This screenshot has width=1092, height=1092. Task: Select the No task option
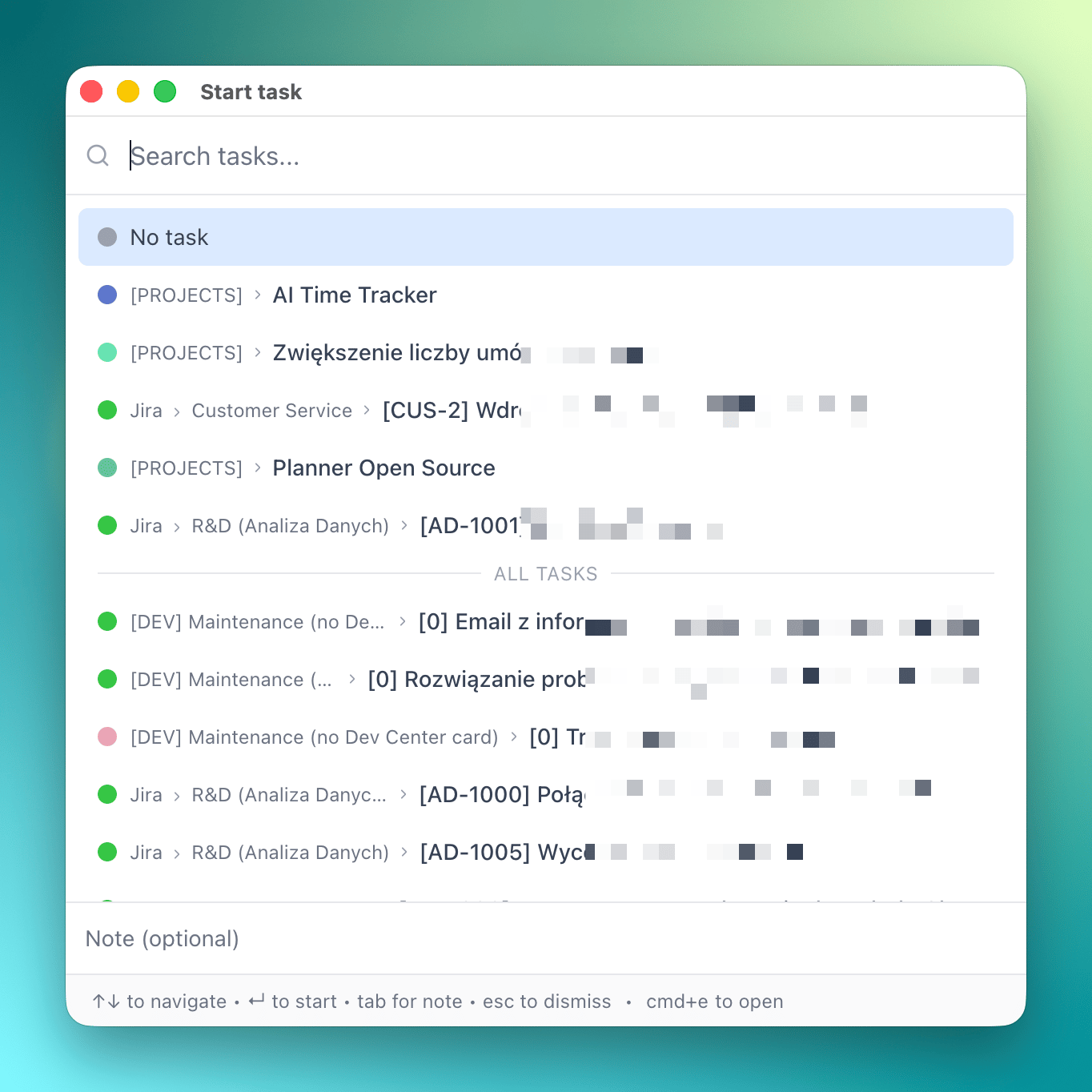(544, 237)
